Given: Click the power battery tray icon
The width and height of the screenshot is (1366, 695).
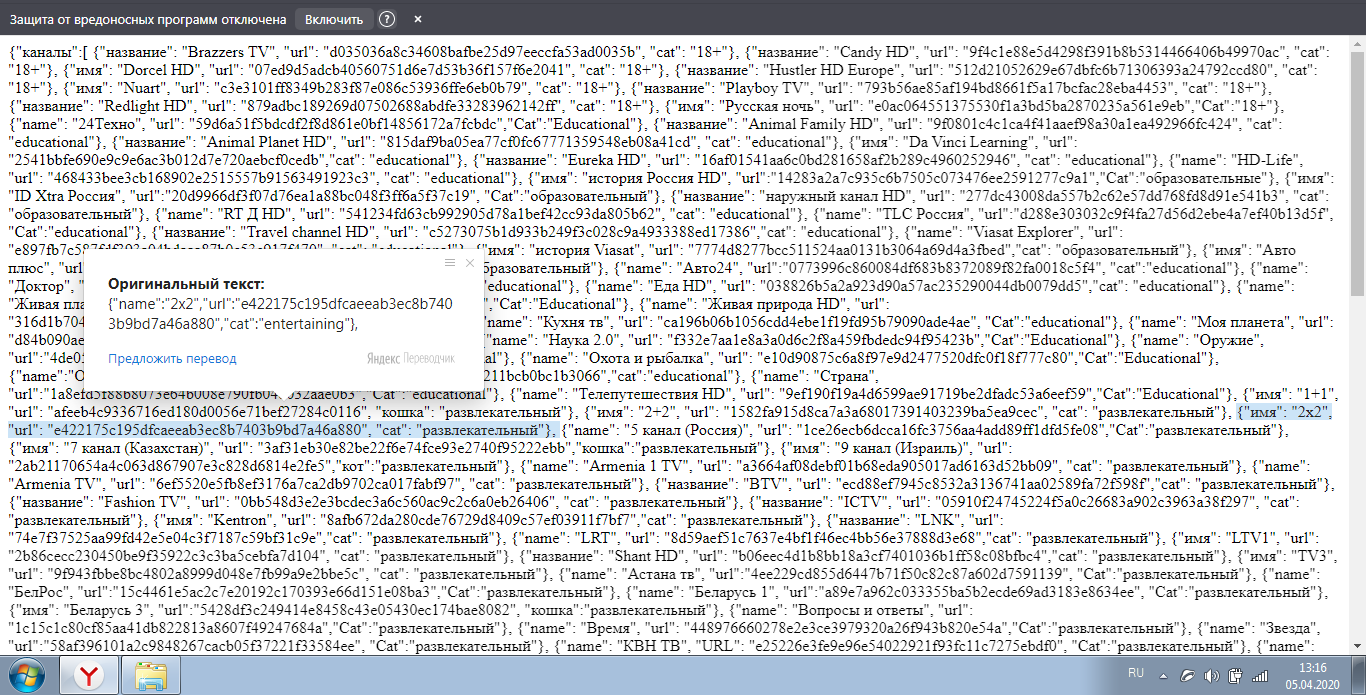Looking at the screenshot, I should click(x=1236, y=675).
